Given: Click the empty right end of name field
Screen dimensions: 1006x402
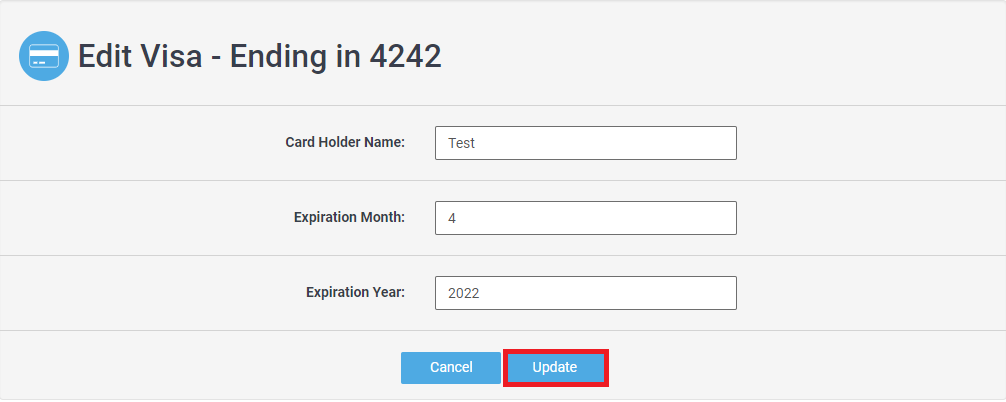Looking at the screenshot, I should (700, 143).
